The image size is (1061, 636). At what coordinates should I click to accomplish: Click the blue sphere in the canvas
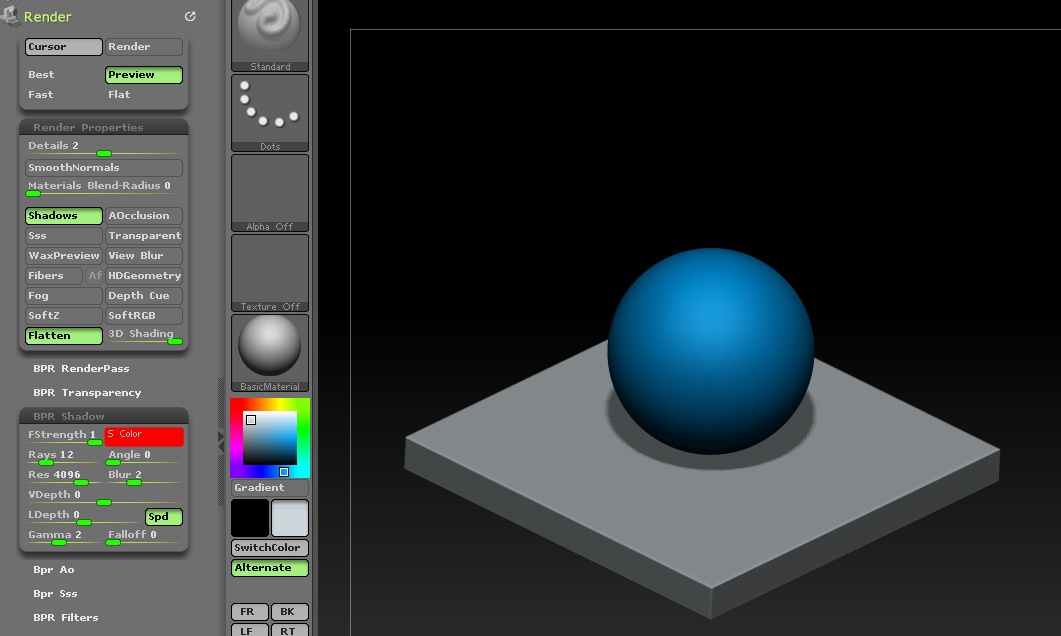click(710, 350)
